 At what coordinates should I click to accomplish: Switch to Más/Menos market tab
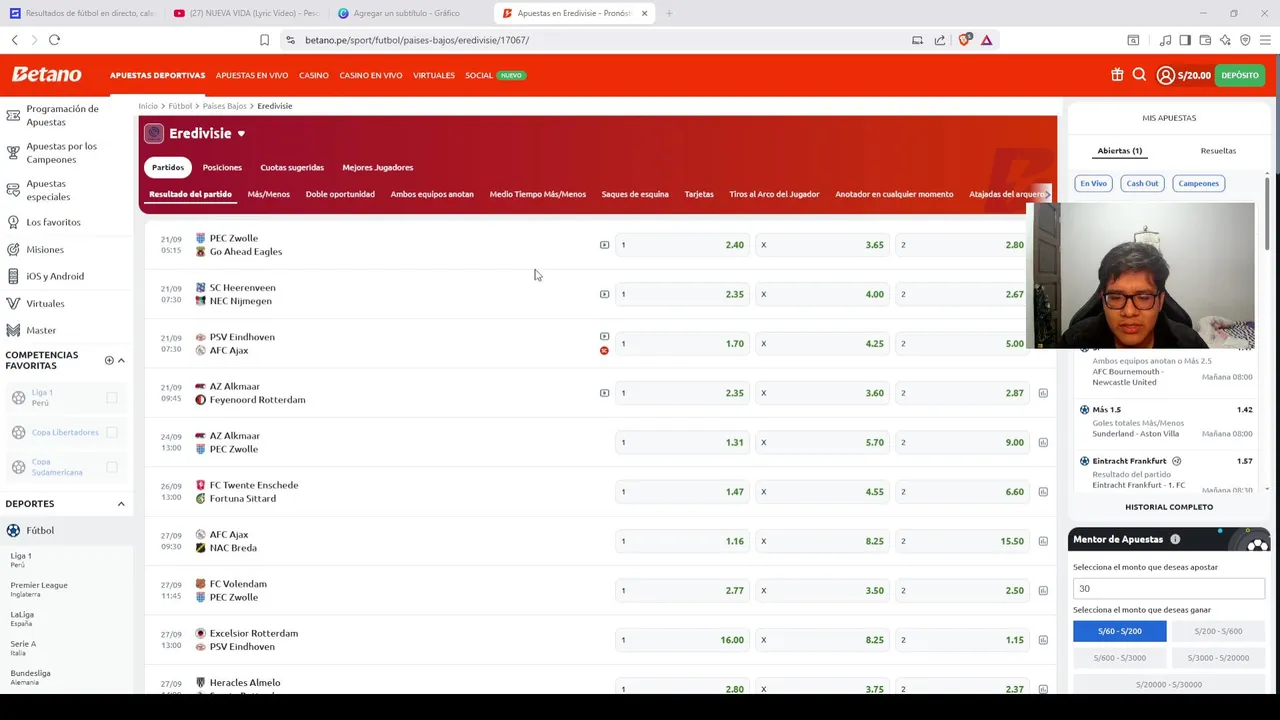268,194
